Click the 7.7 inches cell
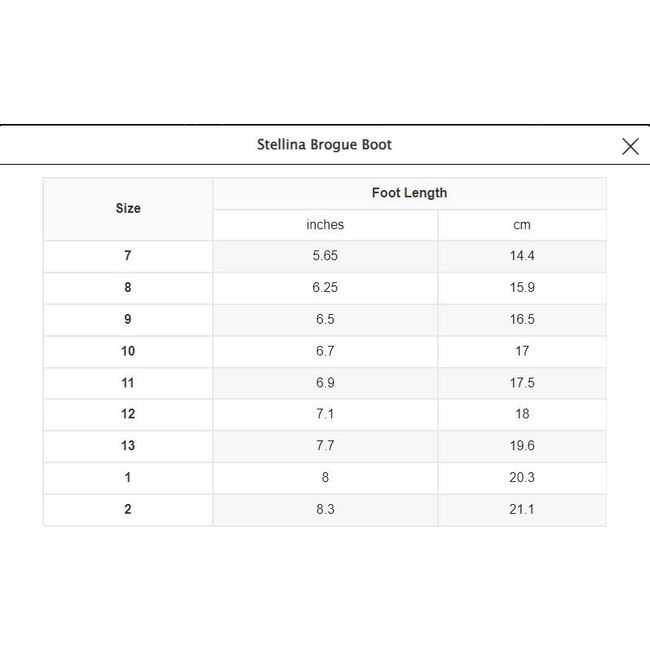The image size is (650, 650). pyautogui.click(x=325, y=446)
